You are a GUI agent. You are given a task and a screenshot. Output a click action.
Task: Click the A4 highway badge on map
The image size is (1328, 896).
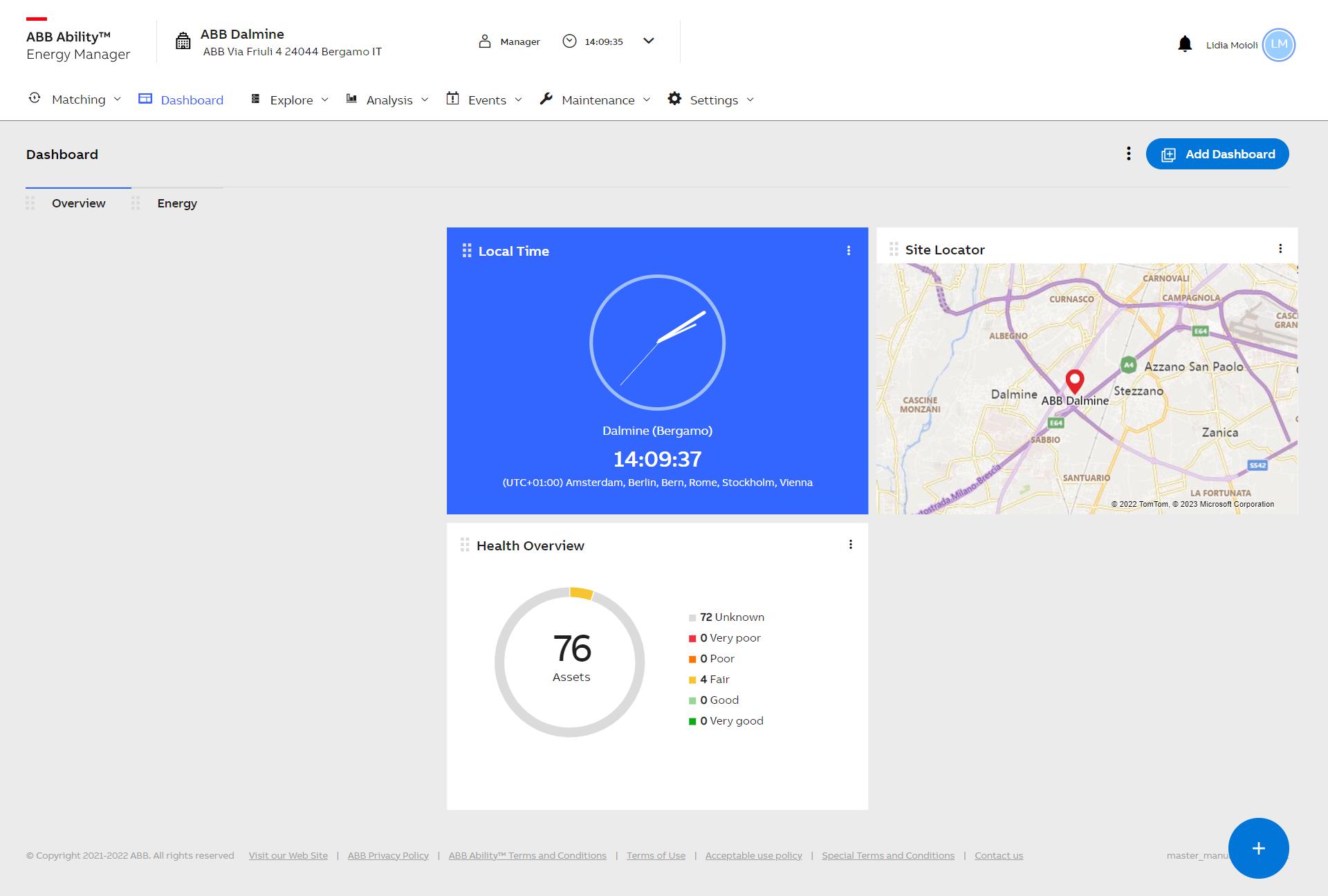point(1128,364)
